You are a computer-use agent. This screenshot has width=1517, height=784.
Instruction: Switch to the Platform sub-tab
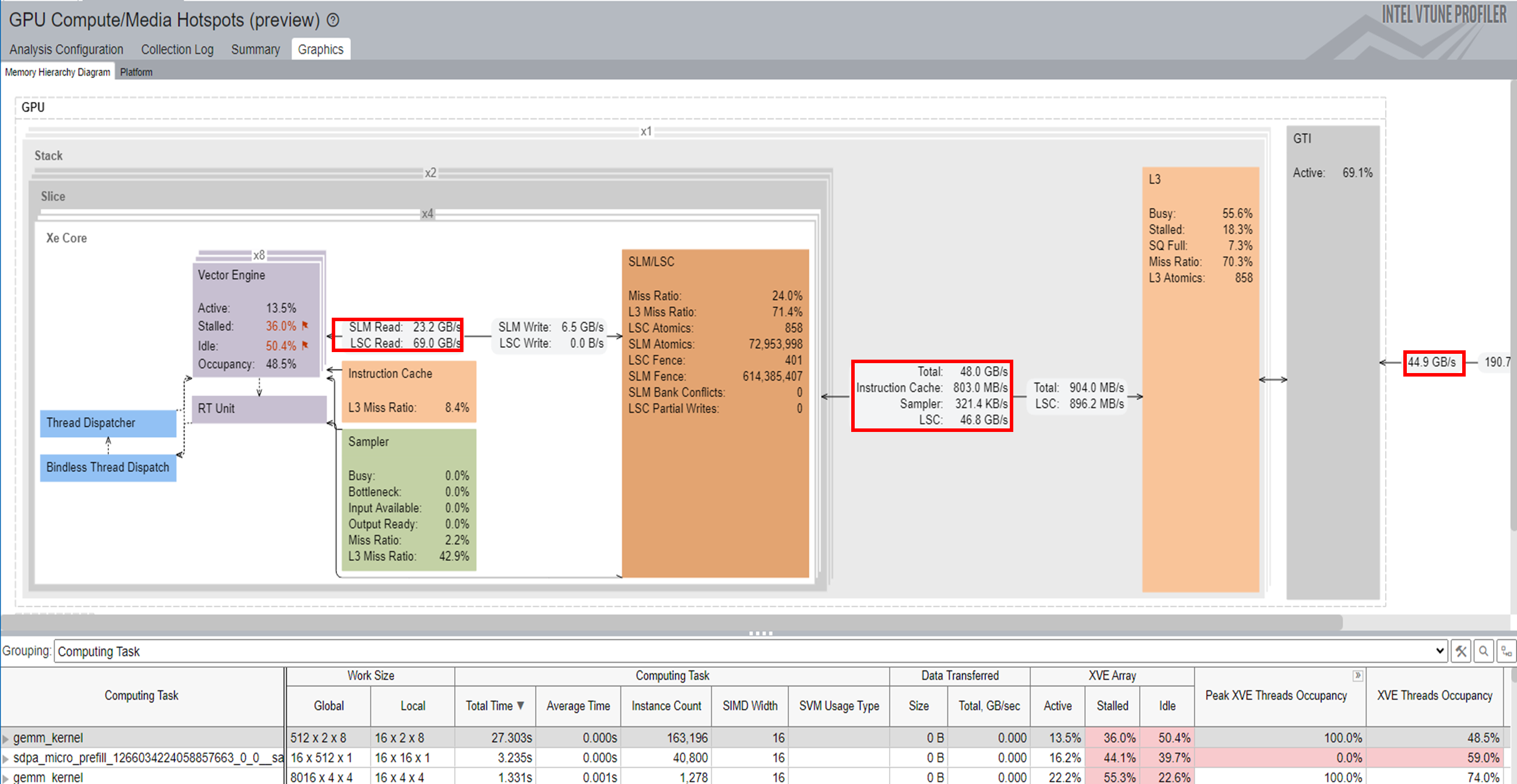coord(136,72)
